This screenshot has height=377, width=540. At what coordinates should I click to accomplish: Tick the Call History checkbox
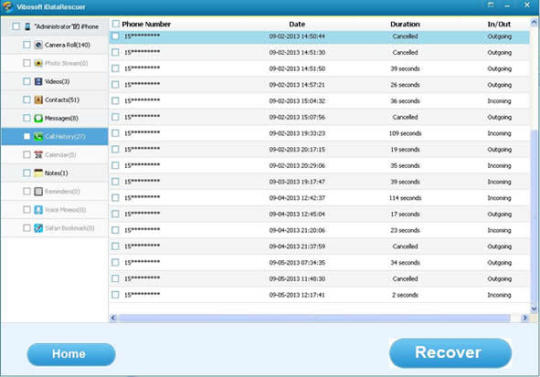coord(27,136)
